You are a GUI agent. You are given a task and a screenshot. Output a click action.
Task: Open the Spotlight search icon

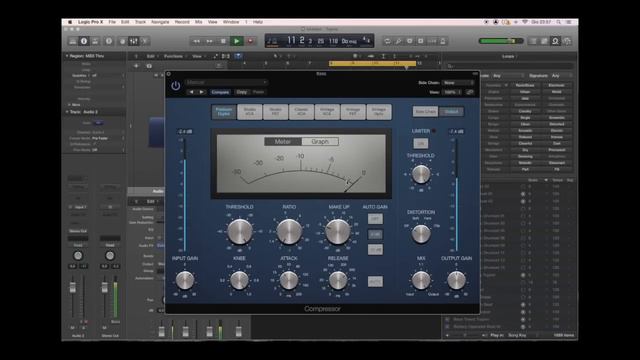tap(558, 22)
